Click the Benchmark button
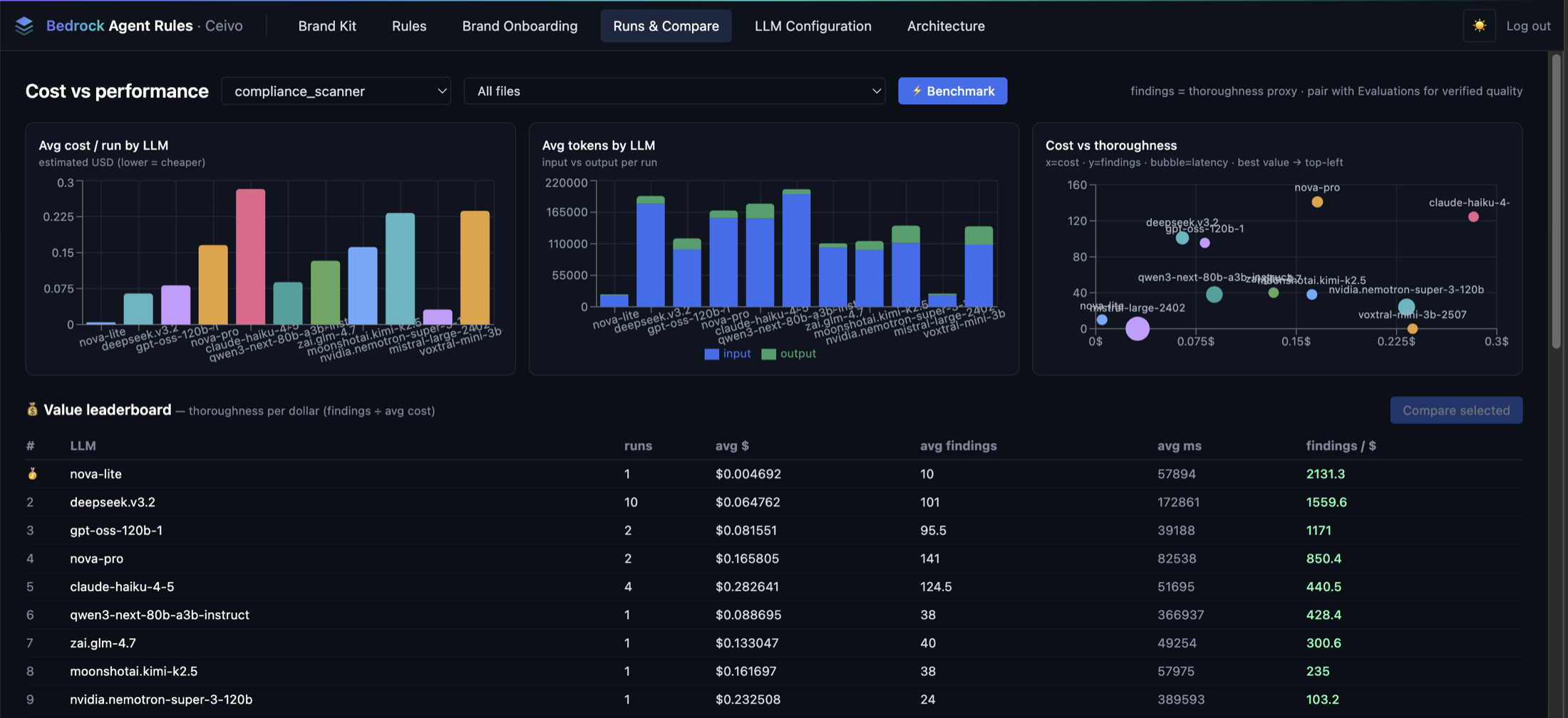This screenshot has height=718, width=1568. (952, 91)
